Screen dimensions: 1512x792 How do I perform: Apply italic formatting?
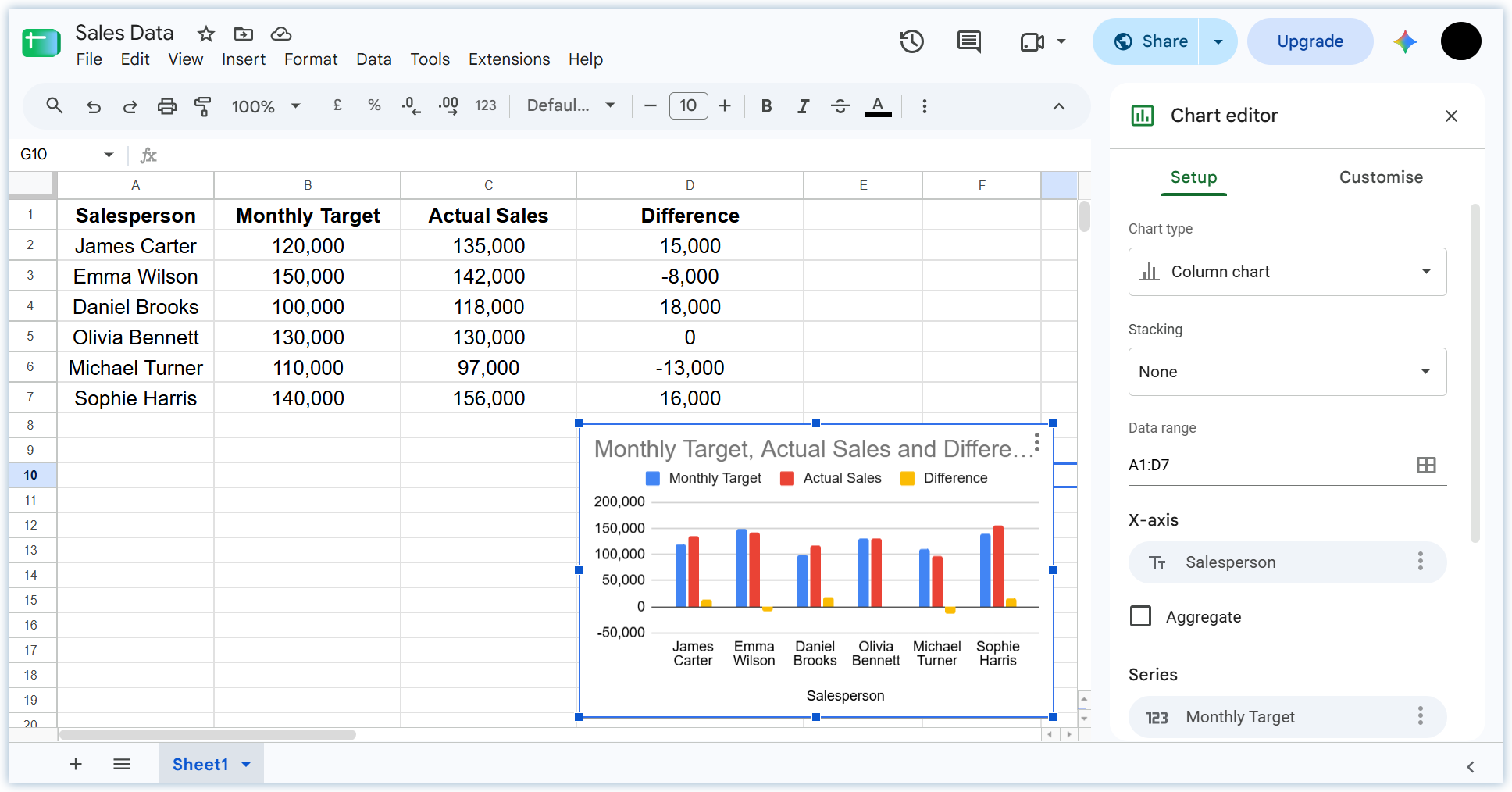coord(803,105)
